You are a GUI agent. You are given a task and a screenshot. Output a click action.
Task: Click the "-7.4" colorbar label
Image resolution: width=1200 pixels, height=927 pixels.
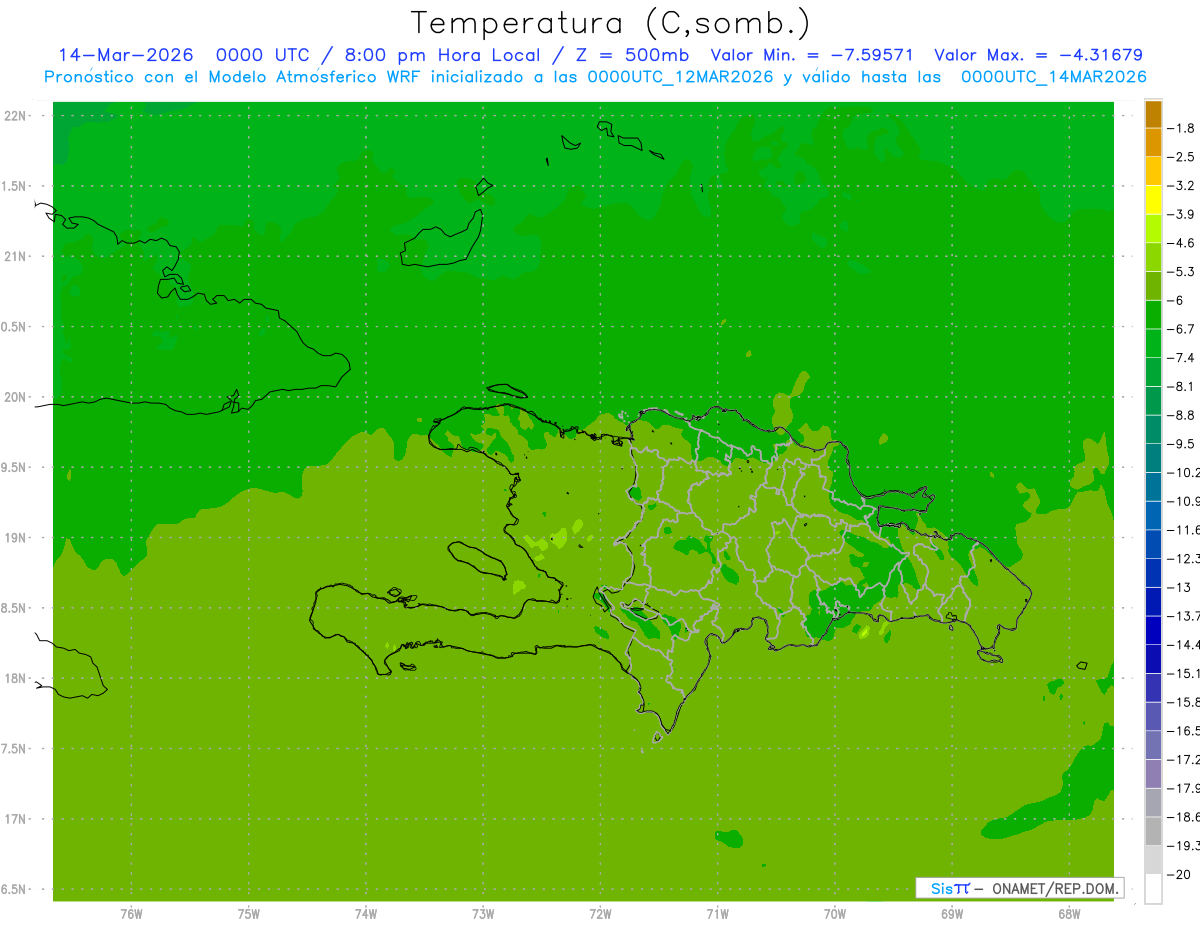pyautogui.click(x=1182, y=358)
